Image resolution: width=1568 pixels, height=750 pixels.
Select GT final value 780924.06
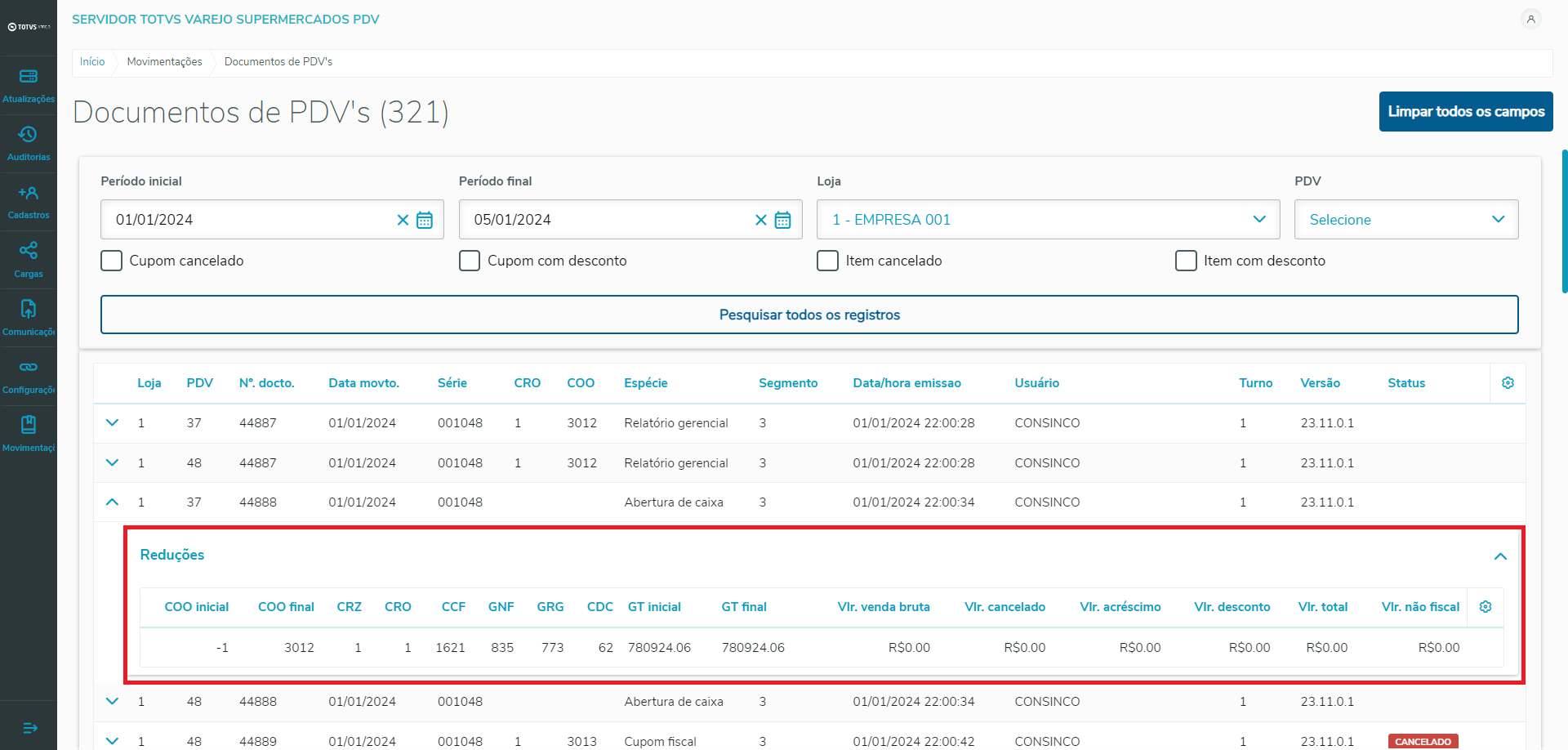pyautogui.click(x=753, y=648)
